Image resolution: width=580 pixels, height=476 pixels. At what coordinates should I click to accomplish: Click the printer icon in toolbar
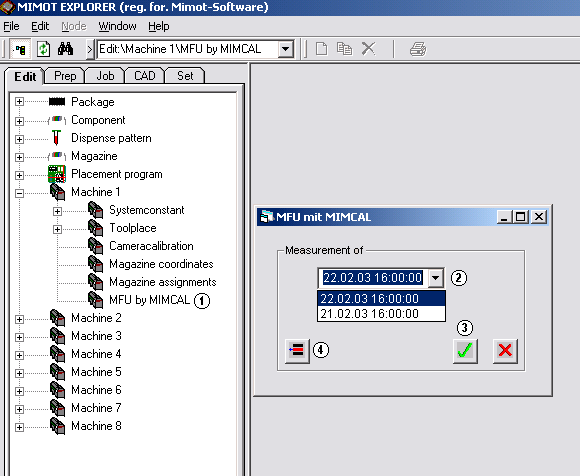point(418,49)
